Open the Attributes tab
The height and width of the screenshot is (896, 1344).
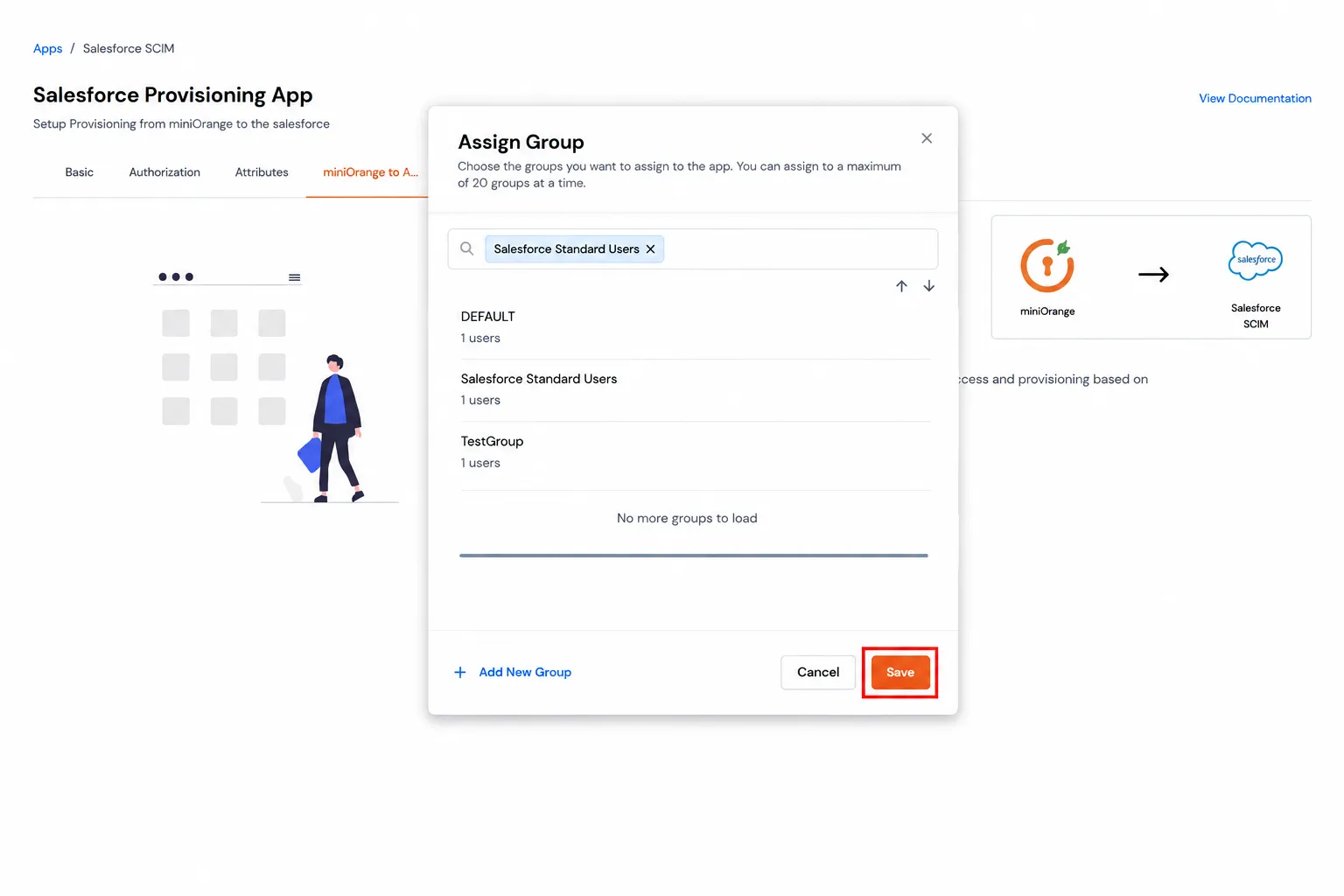pyautogui.click(x=262, y=172)
